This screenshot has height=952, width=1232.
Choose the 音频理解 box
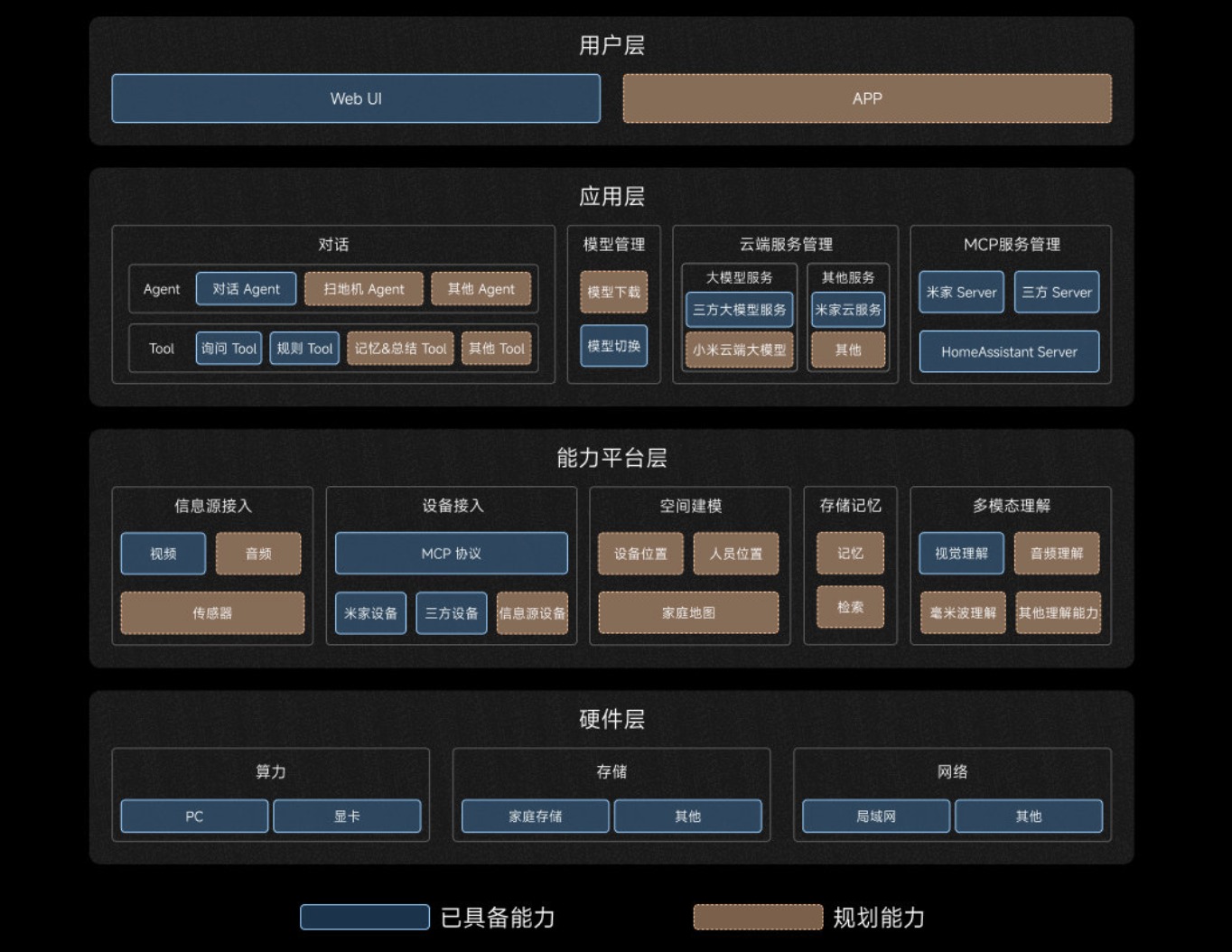coord(1057,554)
